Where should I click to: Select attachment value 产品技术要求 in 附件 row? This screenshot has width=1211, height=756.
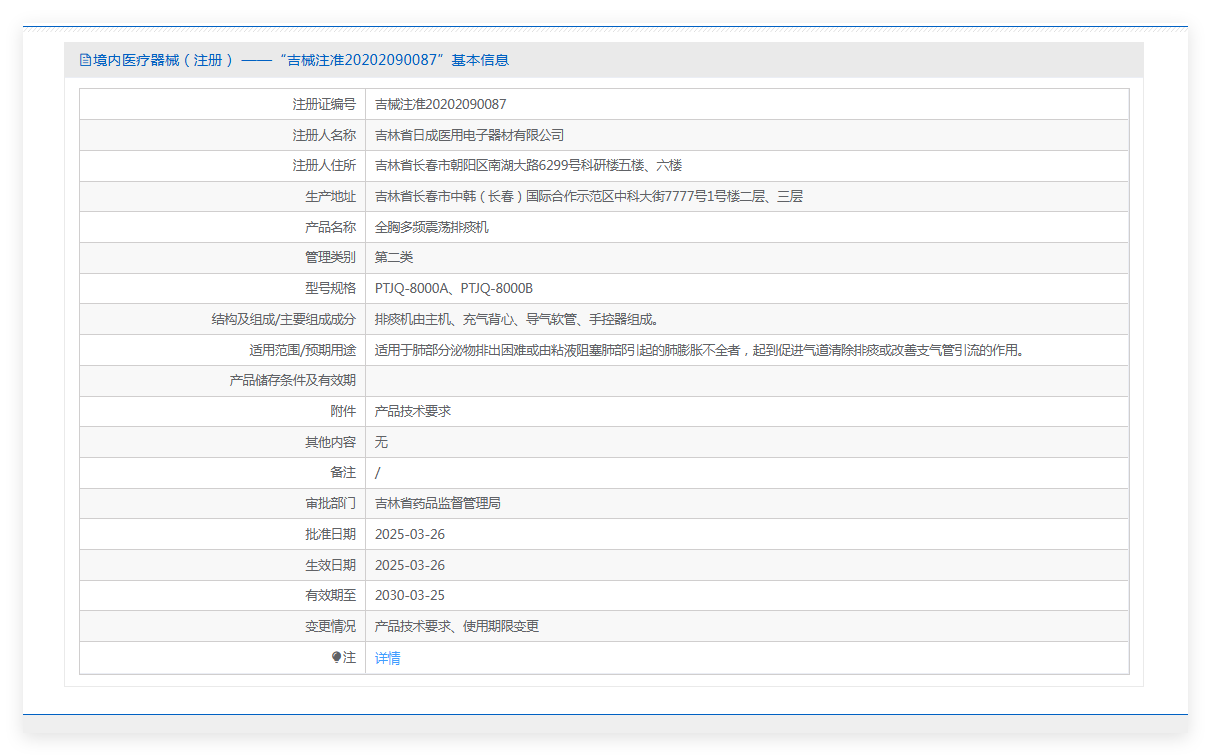click(x=413, y=411)
